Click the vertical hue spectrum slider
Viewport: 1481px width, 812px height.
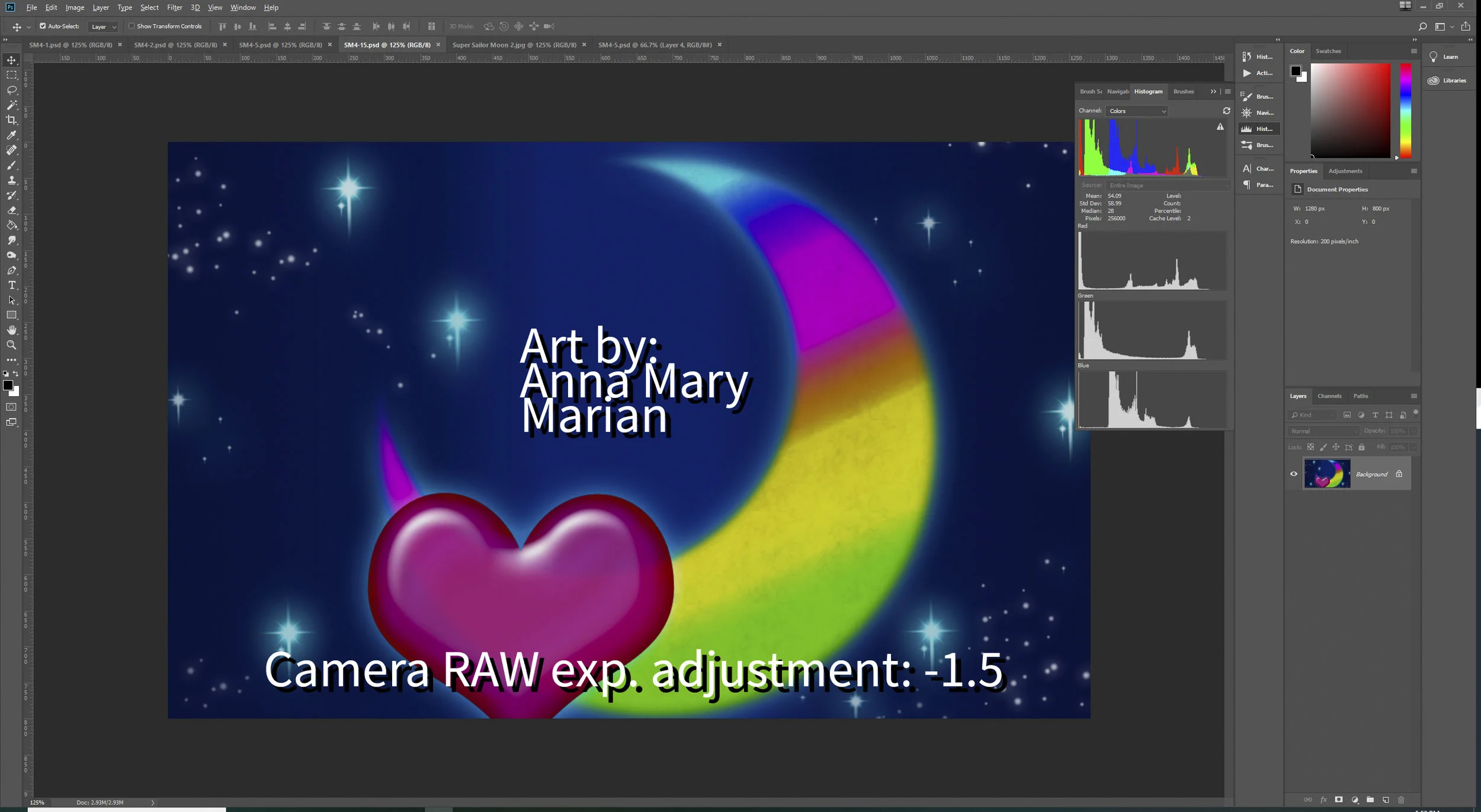pos(1405,110)
